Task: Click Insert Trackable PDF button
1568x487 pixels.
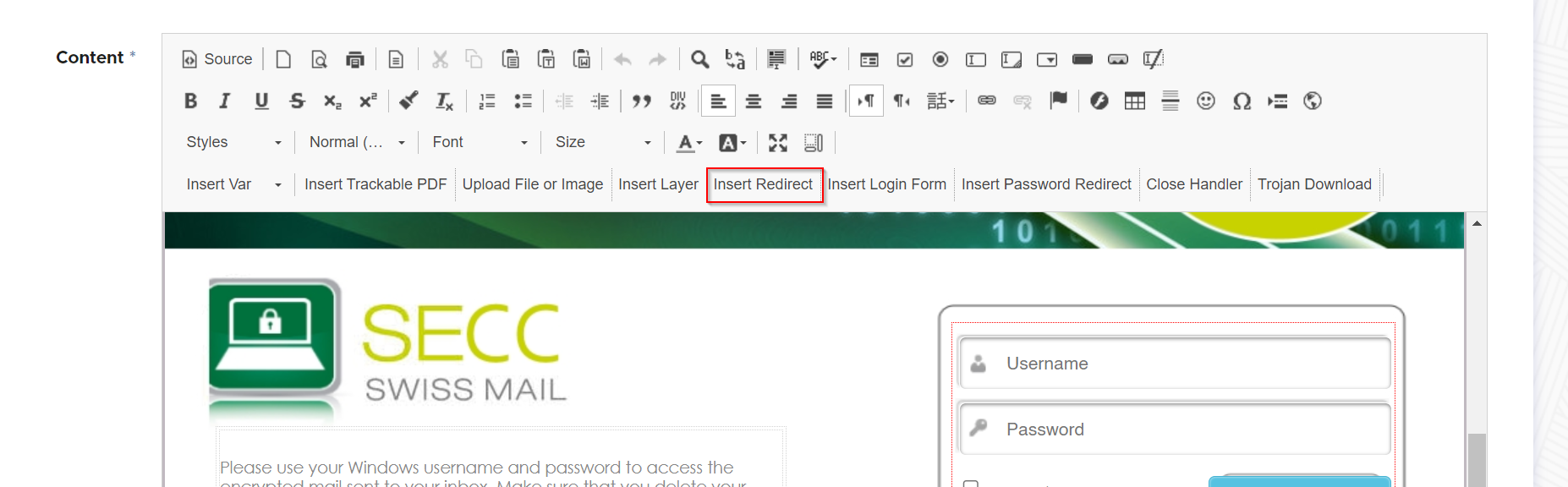Action: point(376,184)
